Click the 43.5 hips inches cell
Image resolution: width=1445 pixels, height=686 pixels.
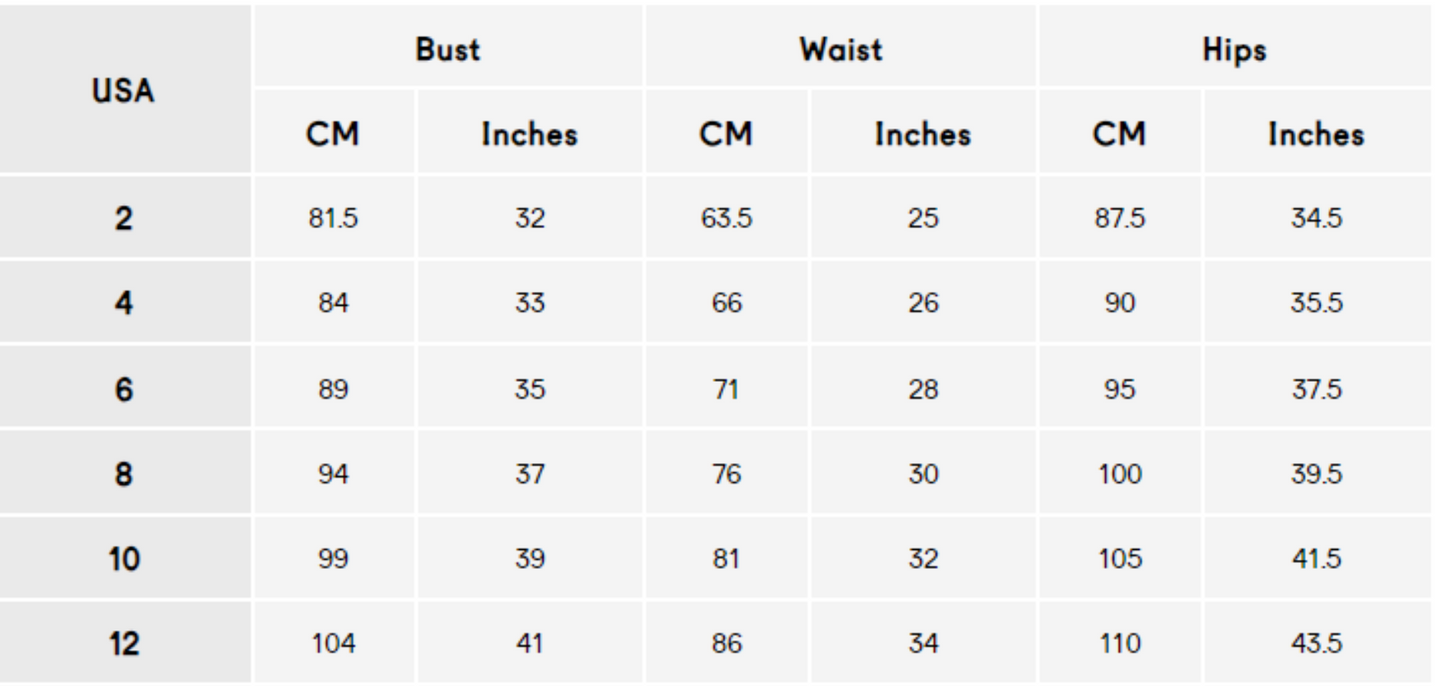[1316, 644]
